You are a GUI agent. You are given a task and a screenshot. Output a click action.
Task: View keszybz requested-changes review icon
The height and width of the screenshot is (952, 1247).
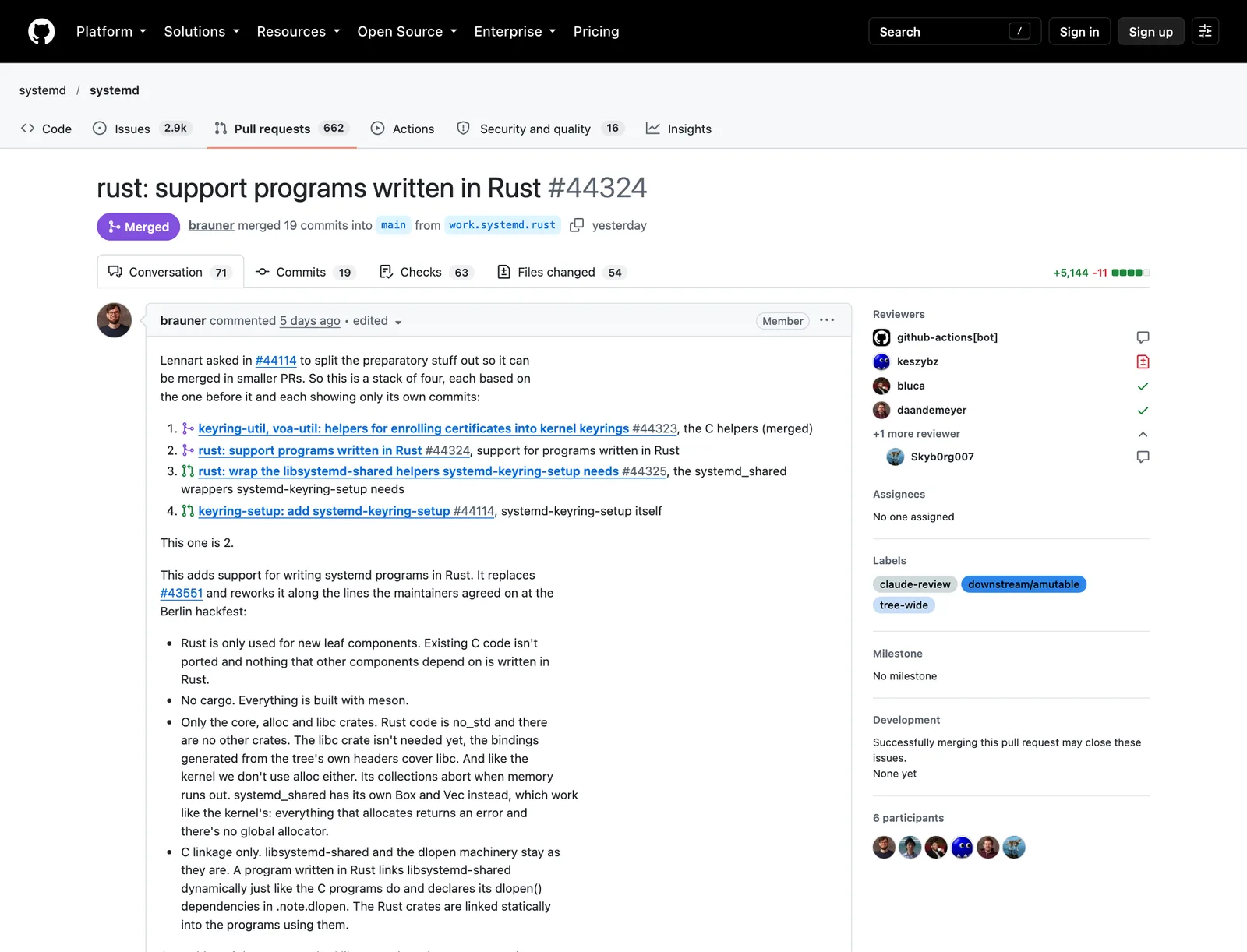click(x=1143, y=361)
